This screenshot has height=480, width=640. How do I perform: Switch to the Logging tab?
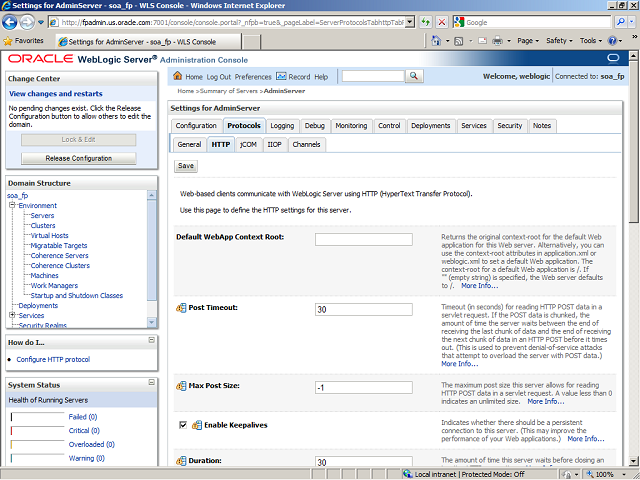coord(282,126)
